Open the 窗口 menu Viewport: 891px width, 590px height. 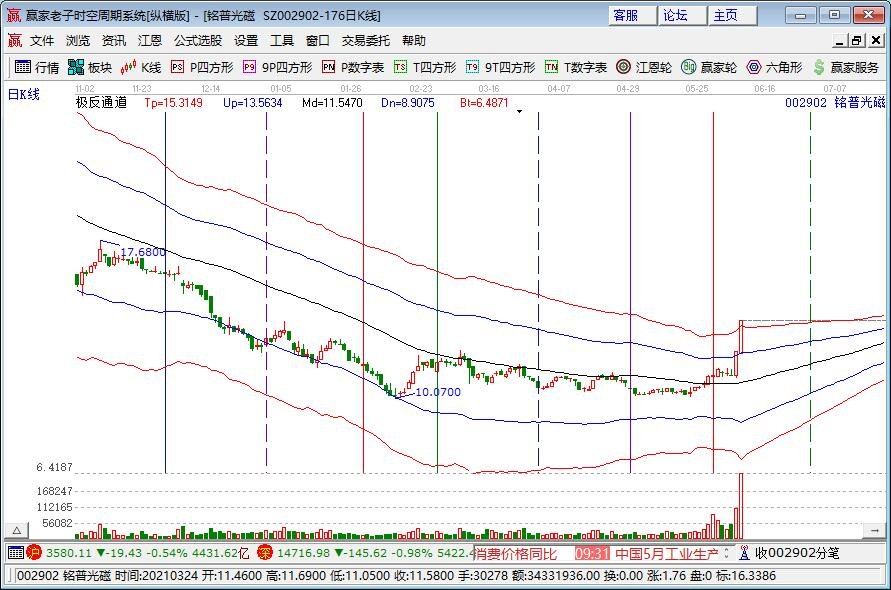point(318,40)
